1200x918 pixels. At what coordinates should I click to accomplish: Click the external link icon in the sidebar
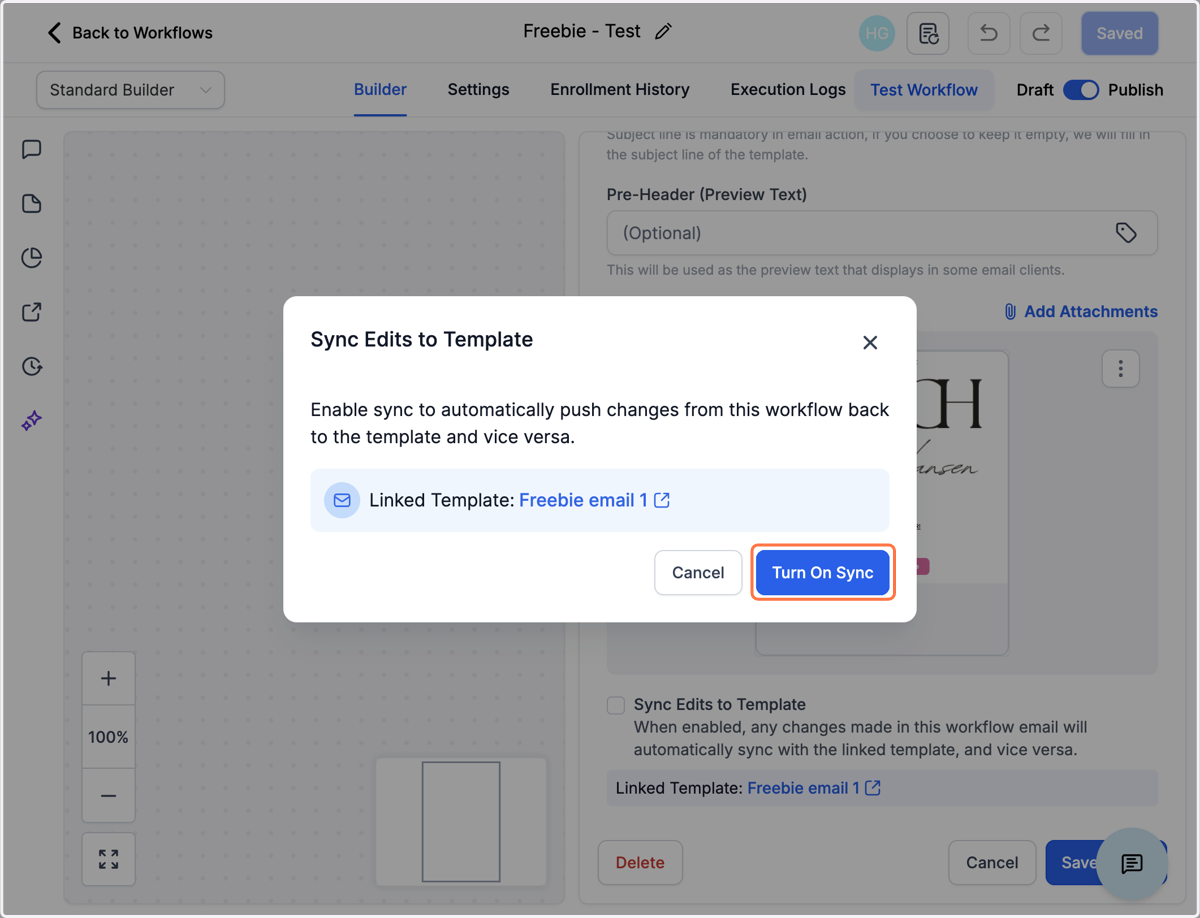[x=32, y=312]
